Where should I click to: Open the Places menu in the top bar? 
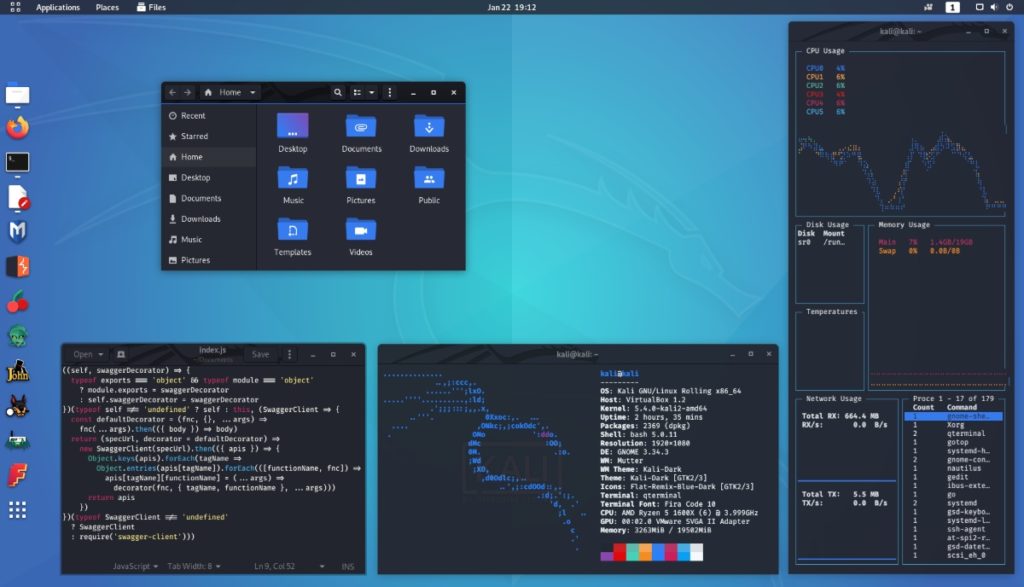tap(107, 6)
